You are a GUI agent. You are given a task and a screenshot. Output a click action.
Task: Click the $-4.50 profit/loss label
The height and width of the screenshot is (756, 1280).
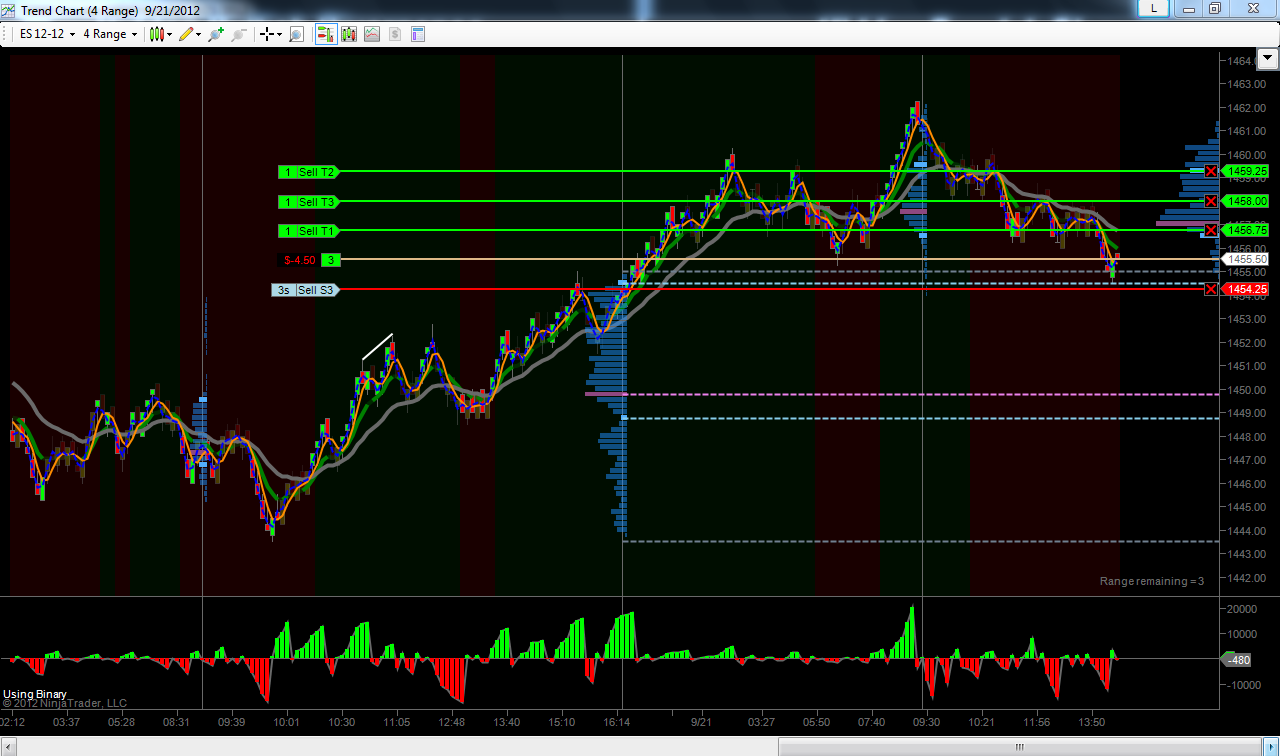[x=300, y=260]
